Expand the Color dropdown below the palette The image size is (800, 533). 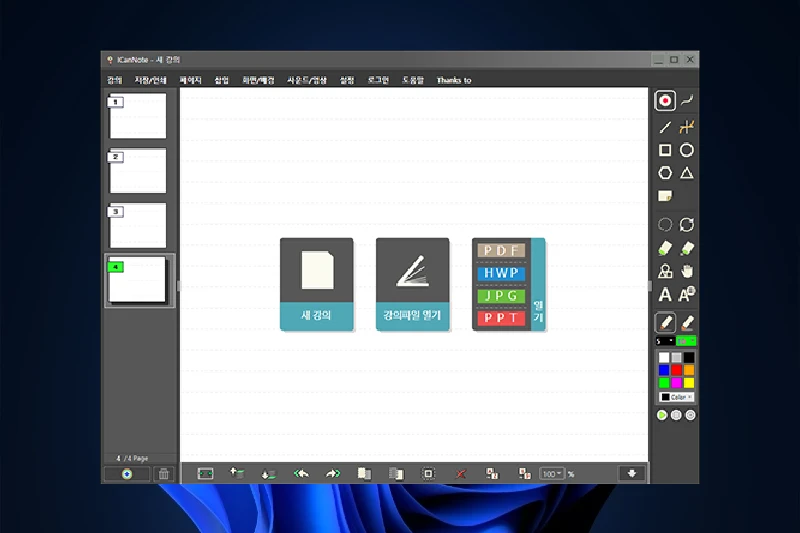pos(677,397)
